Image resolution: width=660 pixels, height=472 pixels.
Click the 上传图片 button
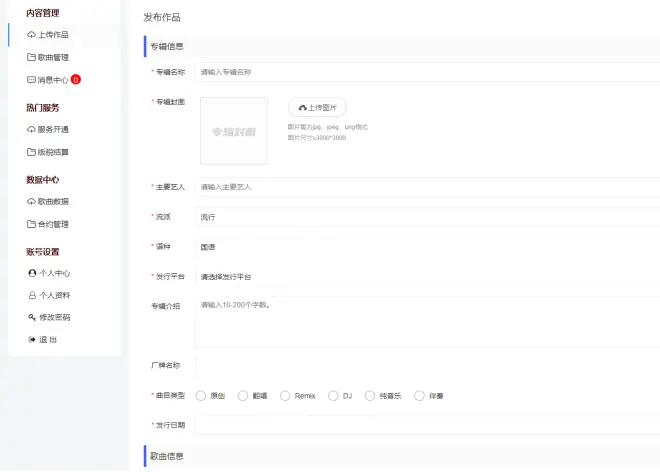(317, 107)
